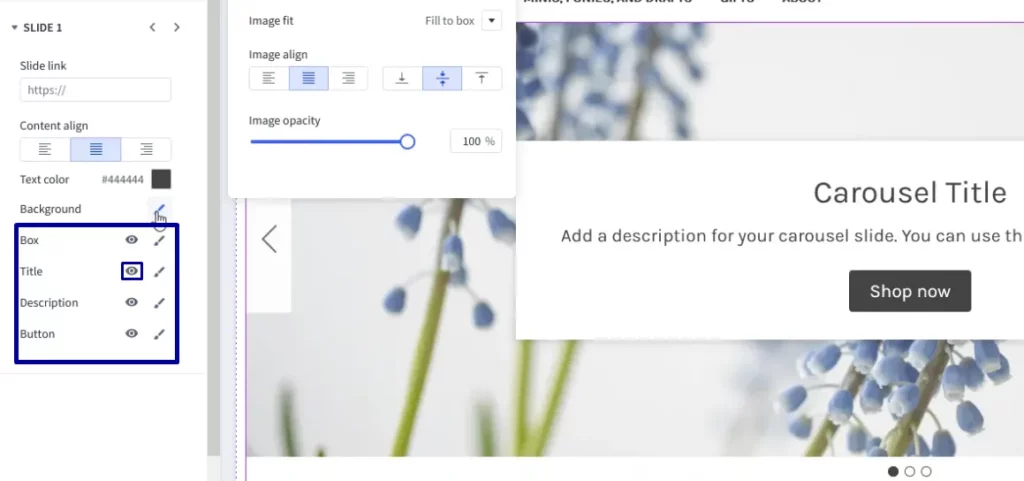Open the Image fit dropdown arrow
The image size is (1024, 481).
pos(492,21)
